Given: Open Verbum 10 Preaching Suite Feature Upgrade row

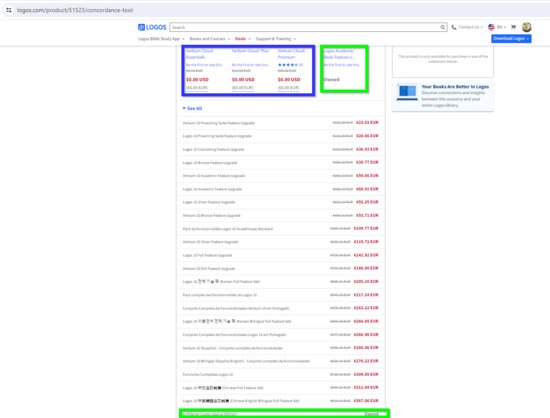Looking at the screenshot, I should (x=281, y=123).
